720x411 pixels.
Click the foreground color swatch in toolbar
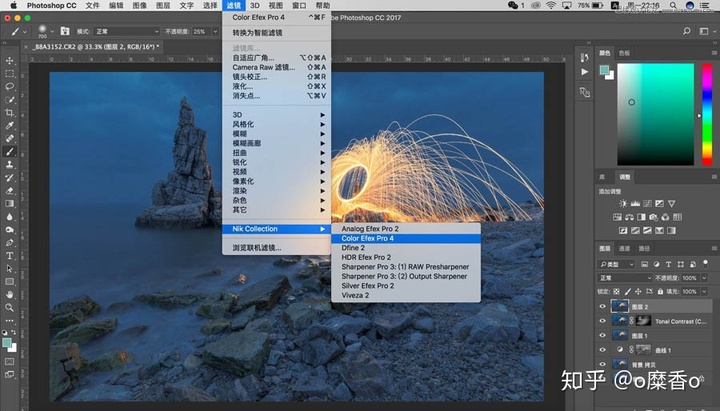[6, 343]
